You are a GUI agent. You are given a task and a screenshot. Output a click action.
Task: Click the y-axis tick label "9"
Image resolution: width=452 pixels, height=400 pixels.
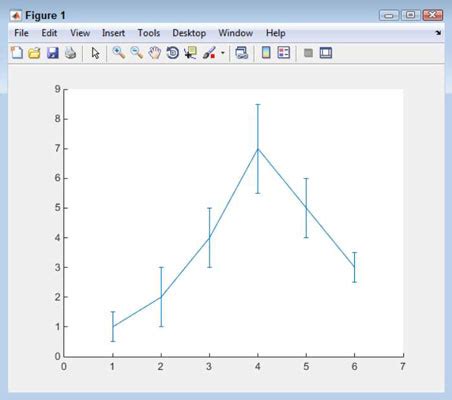[x=58, y=89]
